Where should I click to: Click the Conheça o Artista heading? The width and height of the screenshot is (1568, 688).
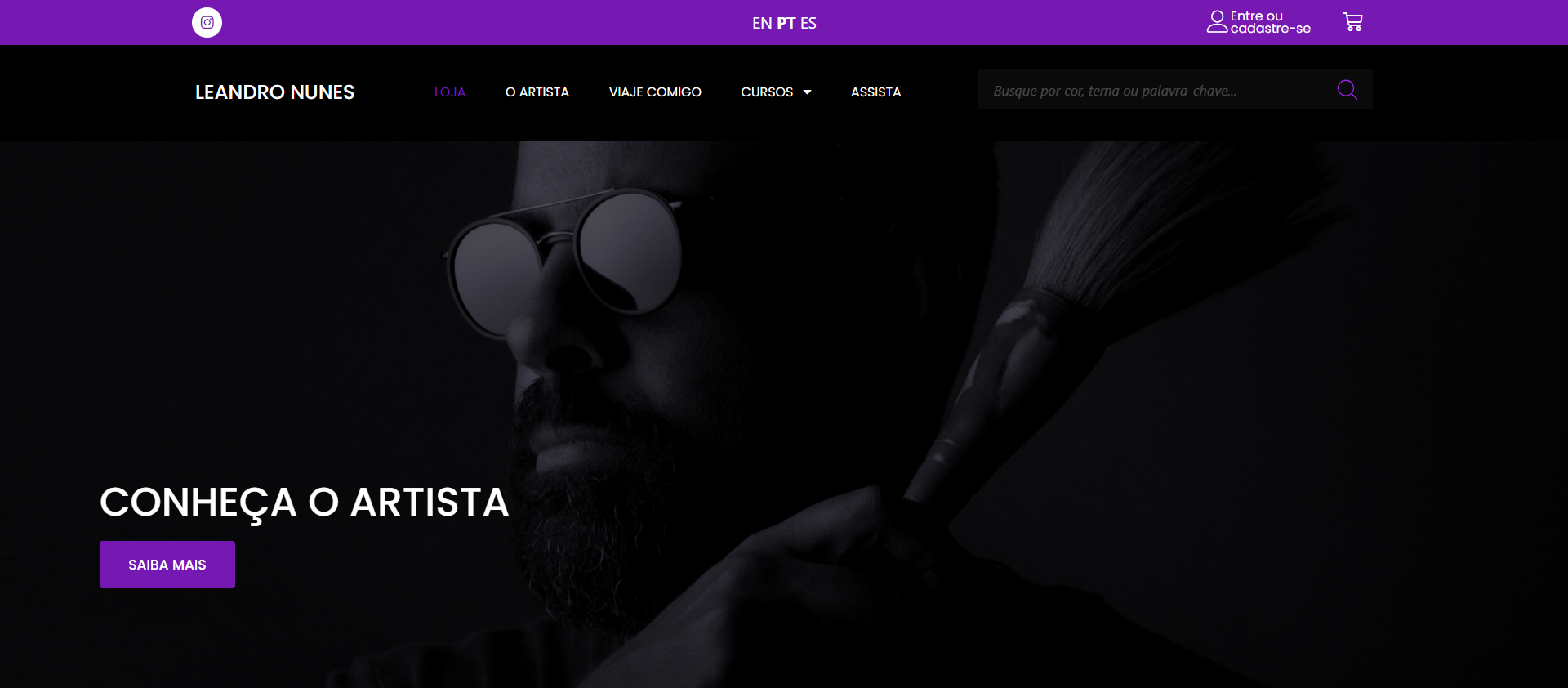[304, 502]
